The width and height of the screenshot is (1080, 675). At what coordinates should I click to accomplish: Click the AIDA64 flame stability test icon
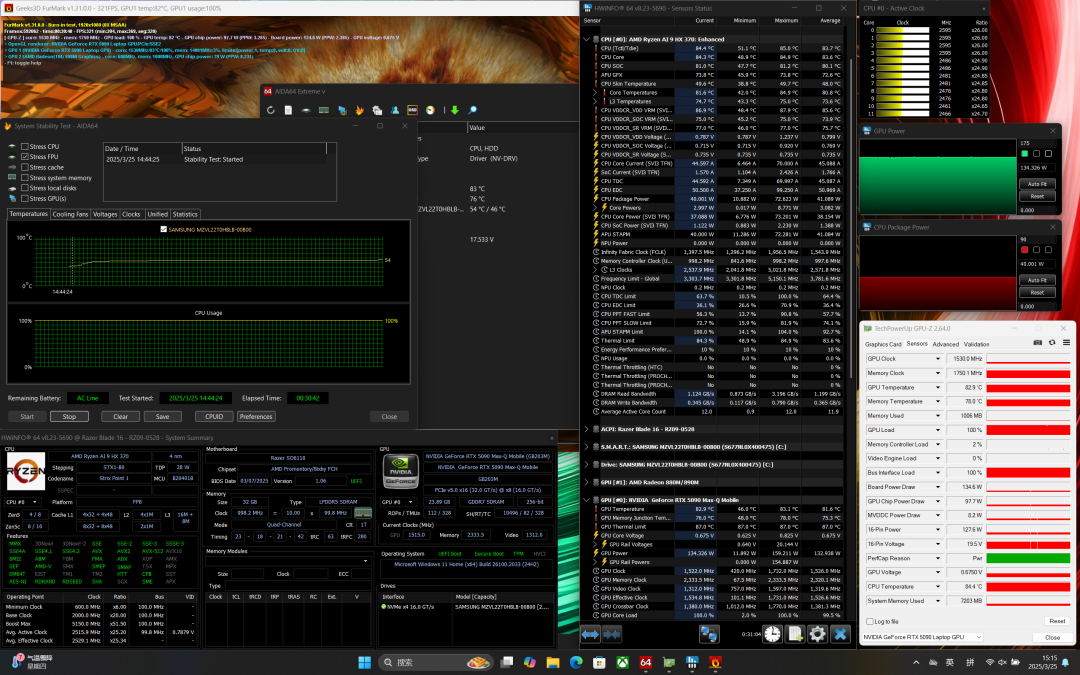click(x=360, y=110)
